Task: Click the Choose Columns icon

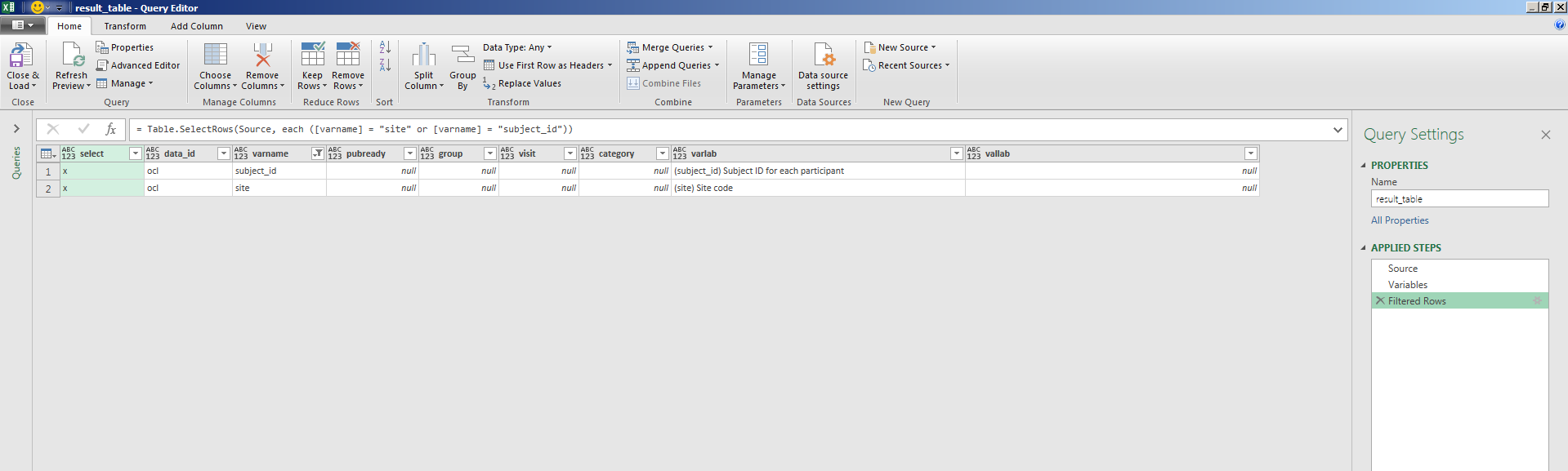Action: pos(216,55)
